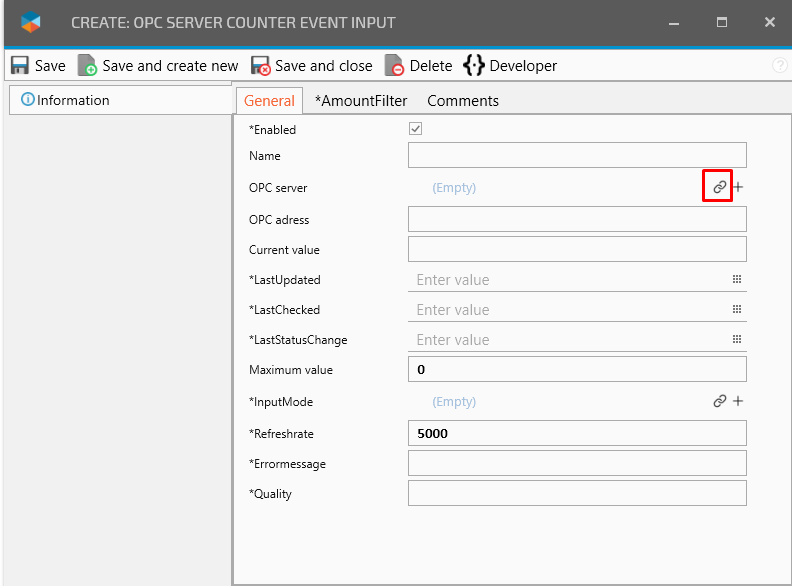This screenshot has height=586, width=792.
Task: Add new InputMode with plus icon
Action: [x=738, y=401]
